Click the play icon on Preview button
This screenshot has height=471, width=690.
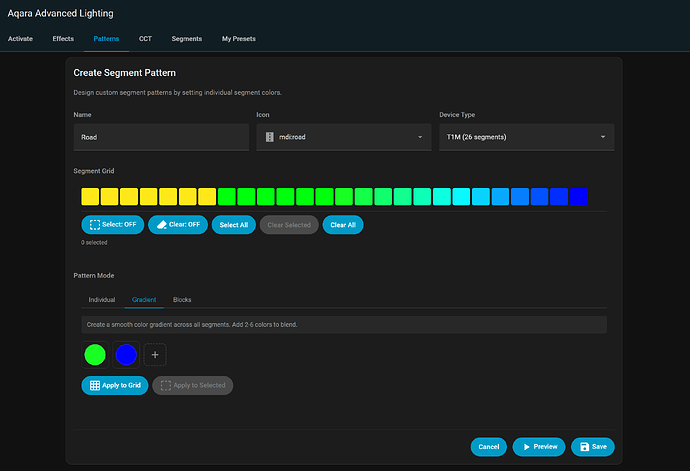(527, 447)
